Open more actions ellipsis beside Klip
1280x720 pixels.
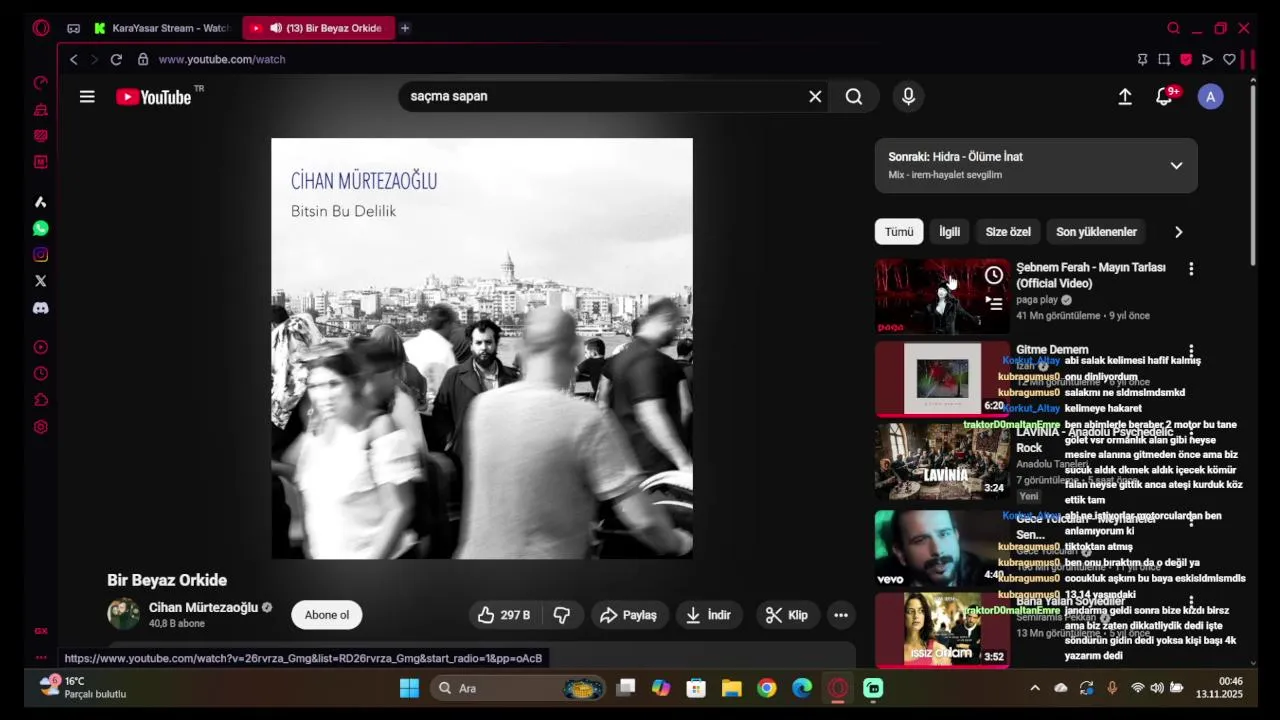coord(841,615)
